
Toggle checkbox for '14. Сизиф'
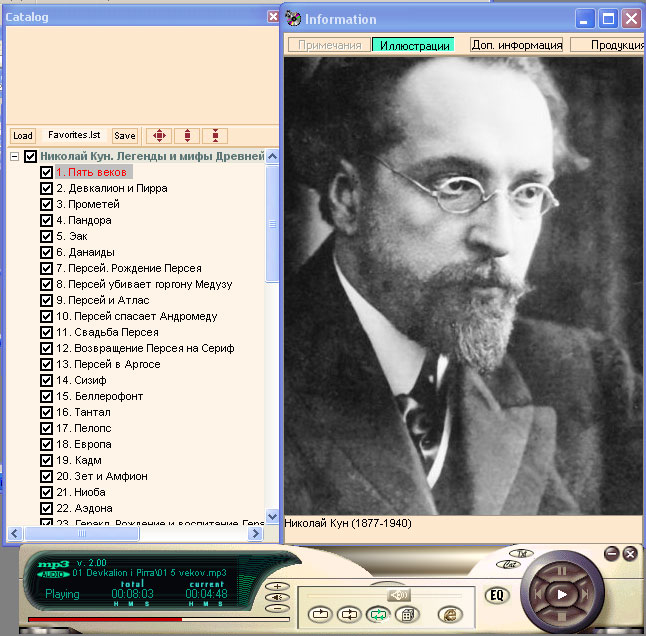coord(46,380)
